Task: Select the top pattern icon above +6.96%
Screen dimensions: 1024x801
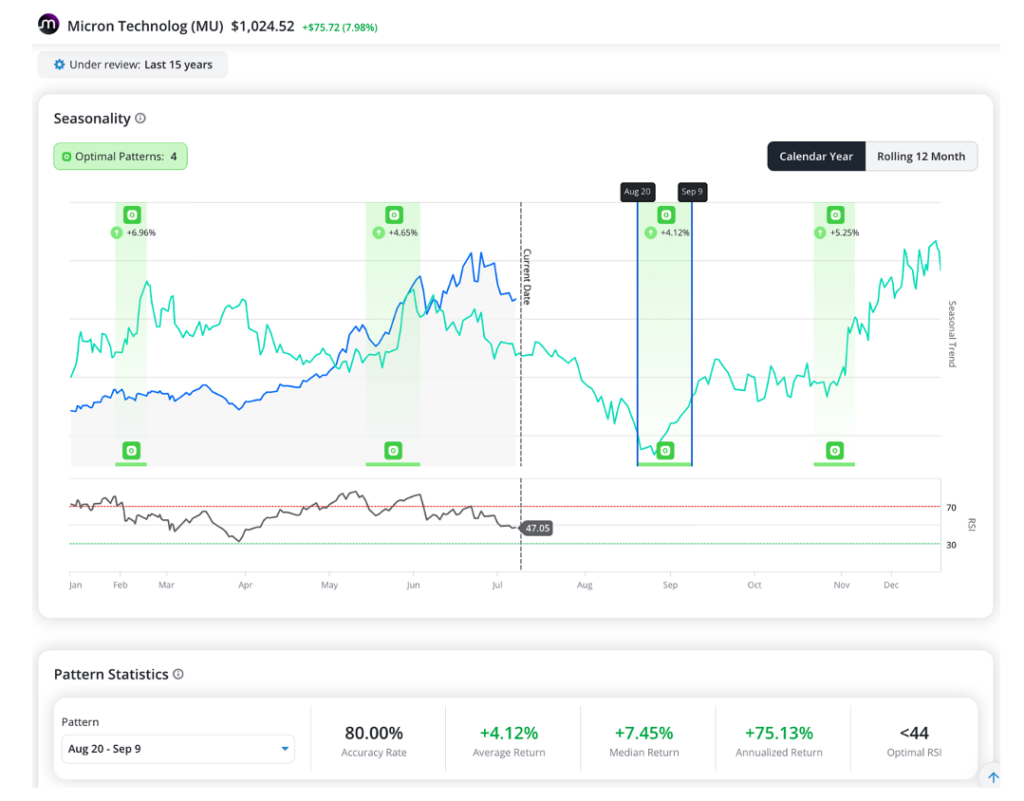Action: point(132,215)
